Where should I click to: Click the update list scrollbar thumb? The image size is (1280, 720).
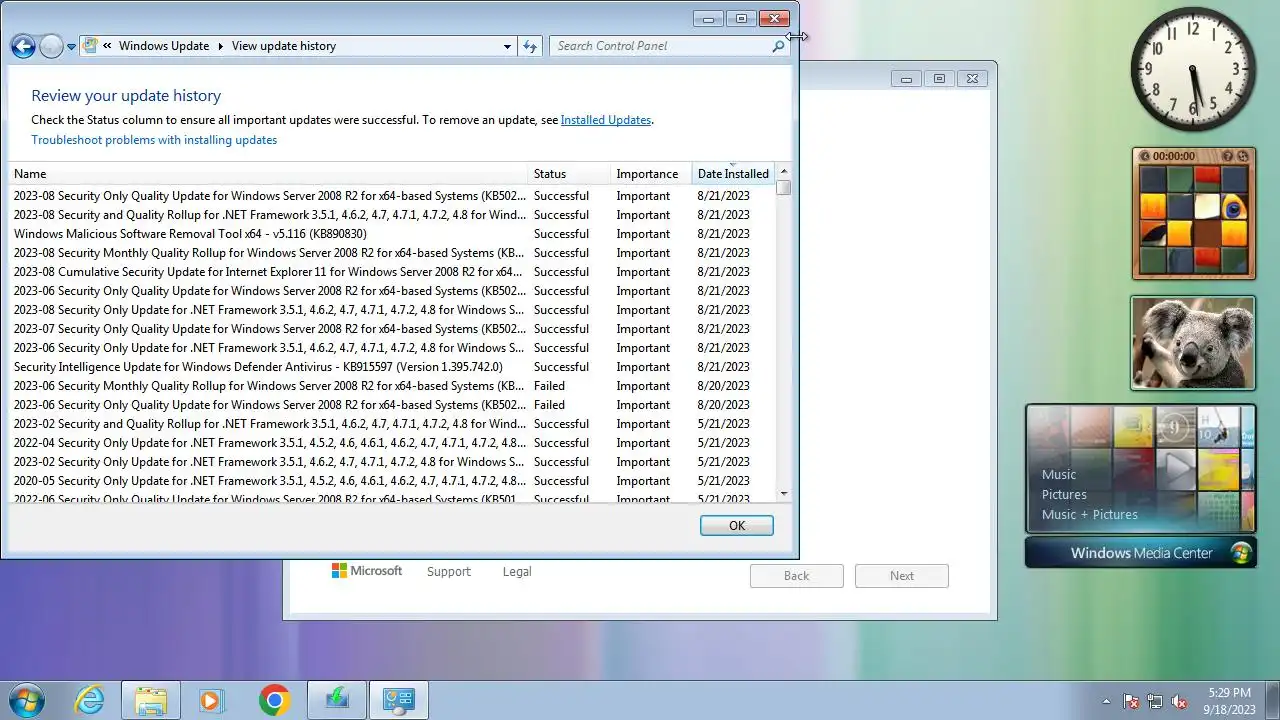[x=784, y=188]
